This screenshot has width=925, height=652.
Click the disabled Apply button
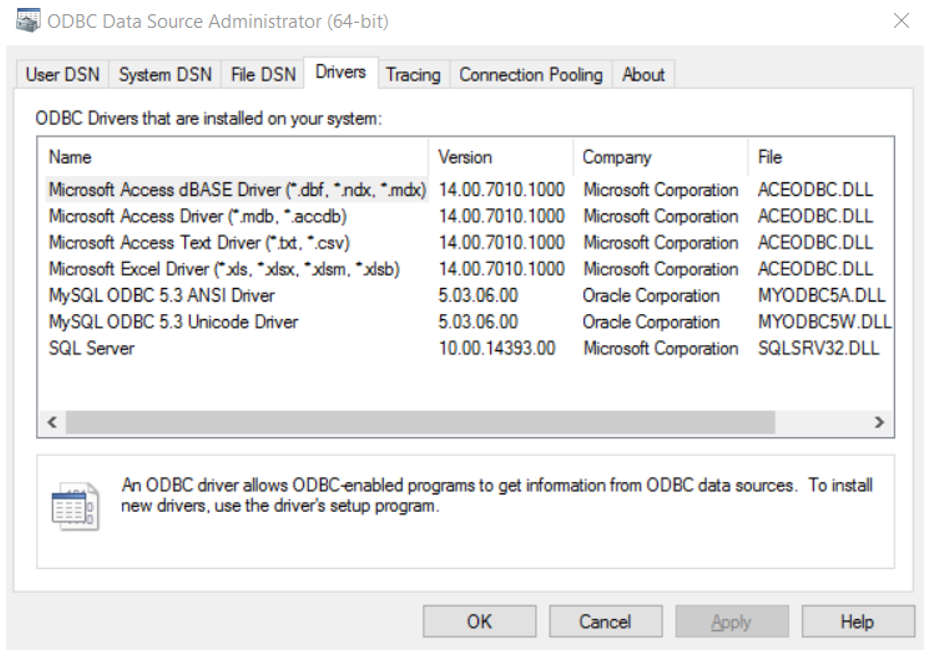click(732, 621)
